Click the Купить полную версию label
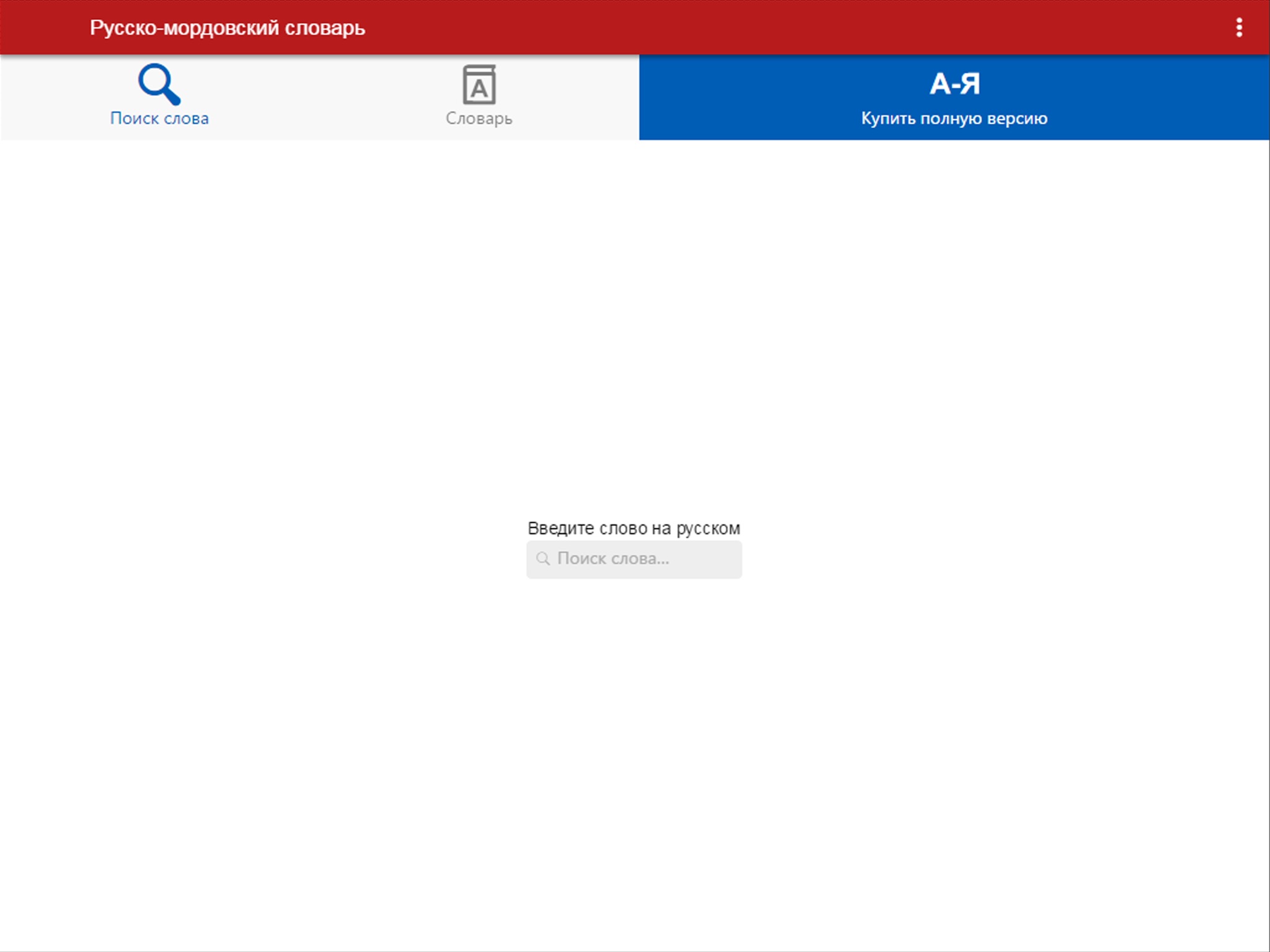 954,118
